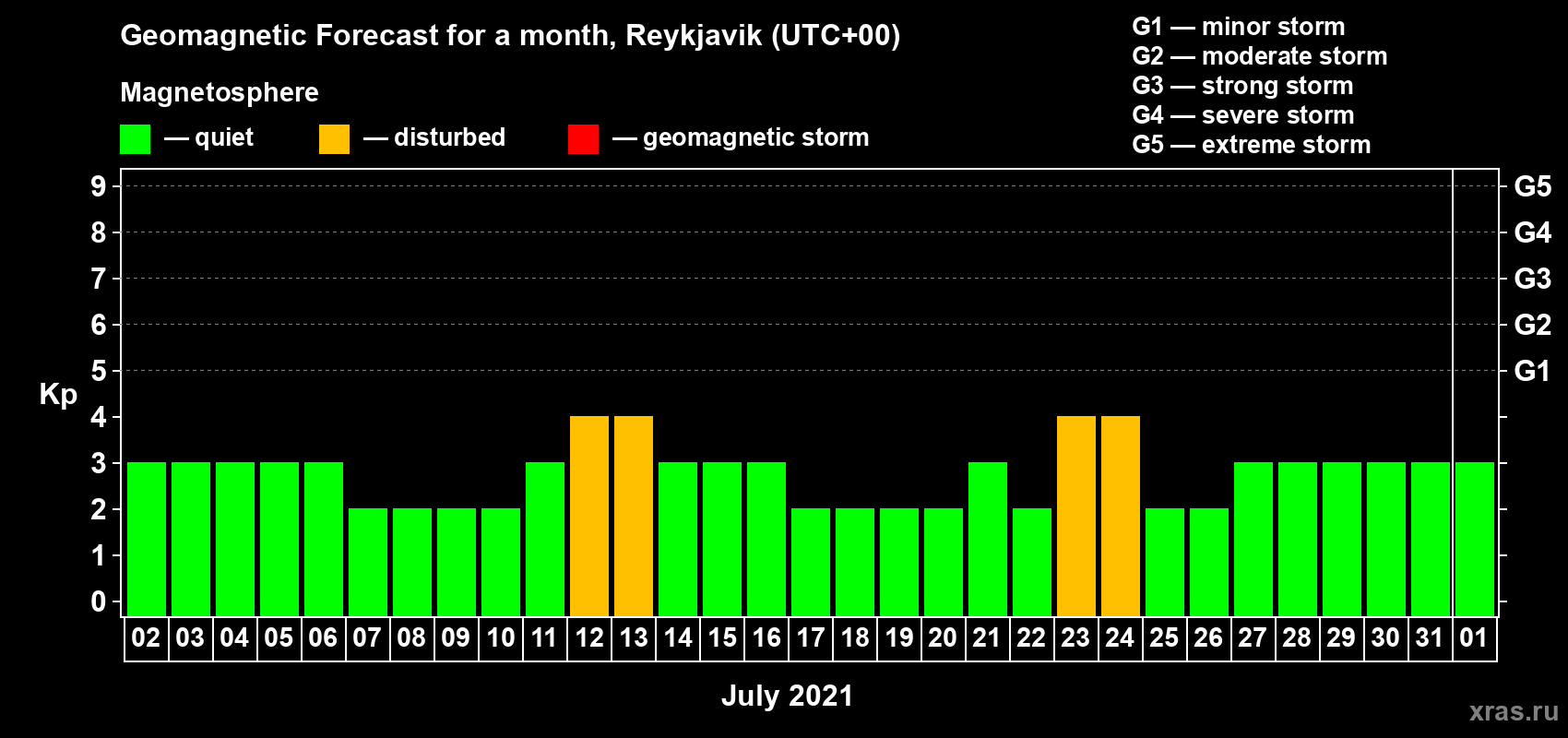1568x738 pixels.
Task: Click the orange disturbed legend square
Action: (x=334, y=139)
